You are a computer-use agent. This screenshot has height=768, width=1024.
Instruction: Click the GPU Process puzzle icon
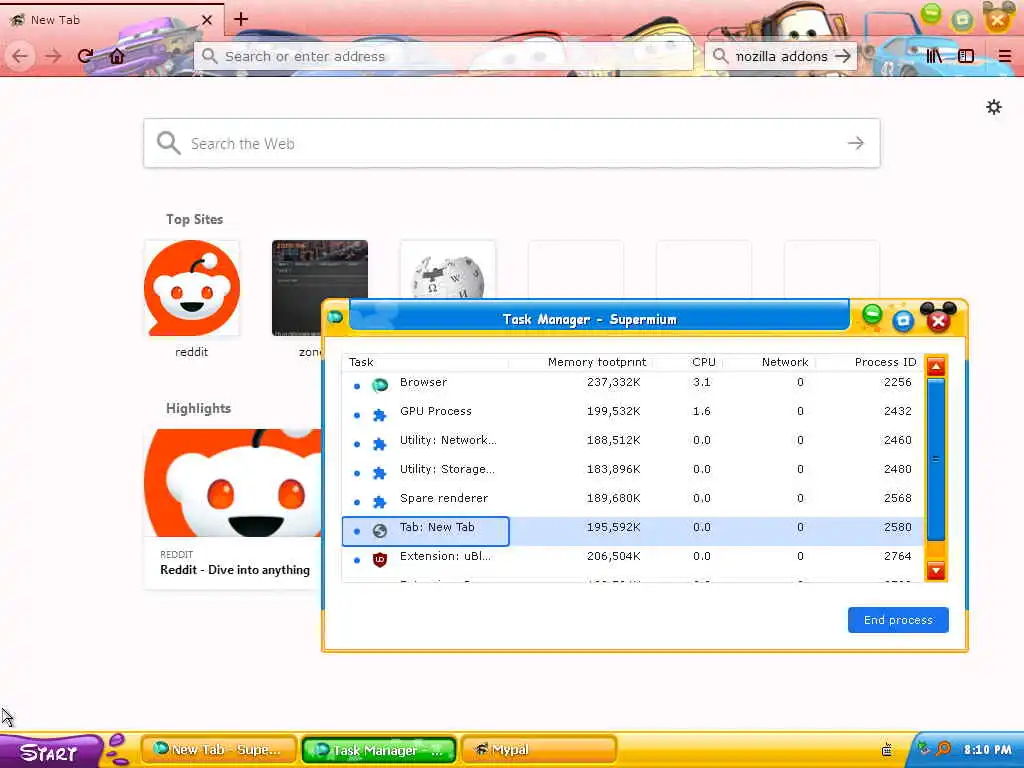(x=379, y=415)
